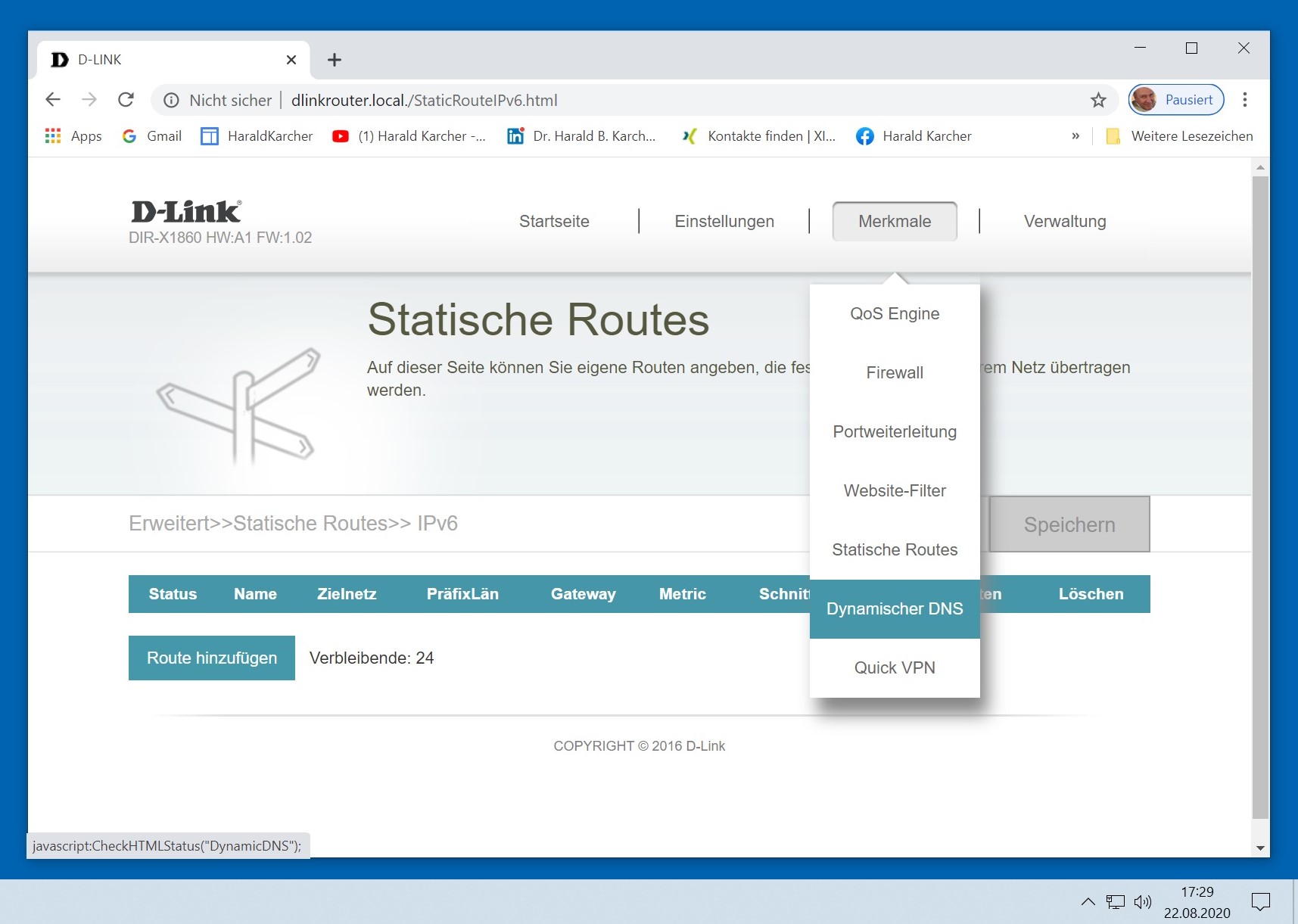The image size is (1298, 924).
Task: Open the Firewall menu item
Action: pos(895,372)
